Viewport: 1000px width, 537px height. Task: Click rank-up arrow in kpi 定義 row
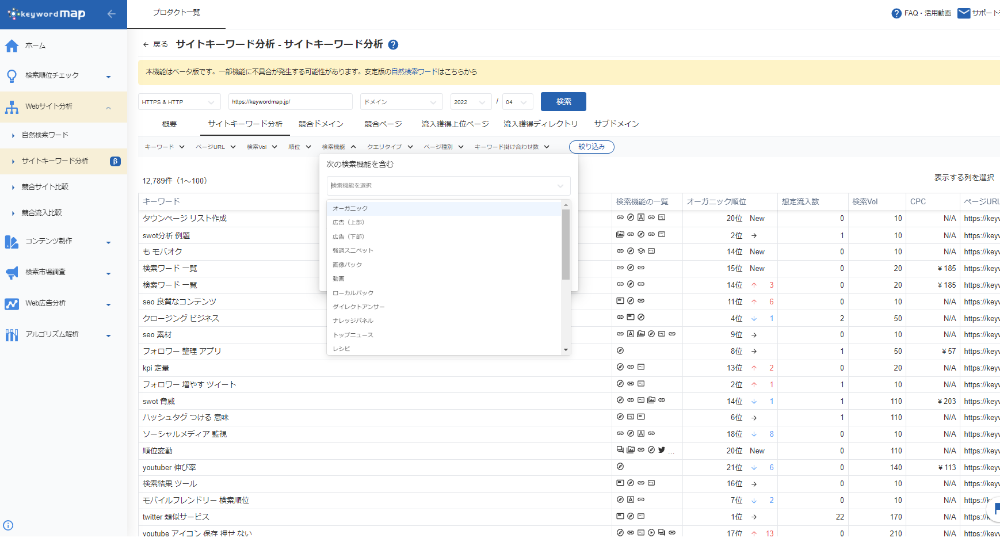(x=754, y=368)
